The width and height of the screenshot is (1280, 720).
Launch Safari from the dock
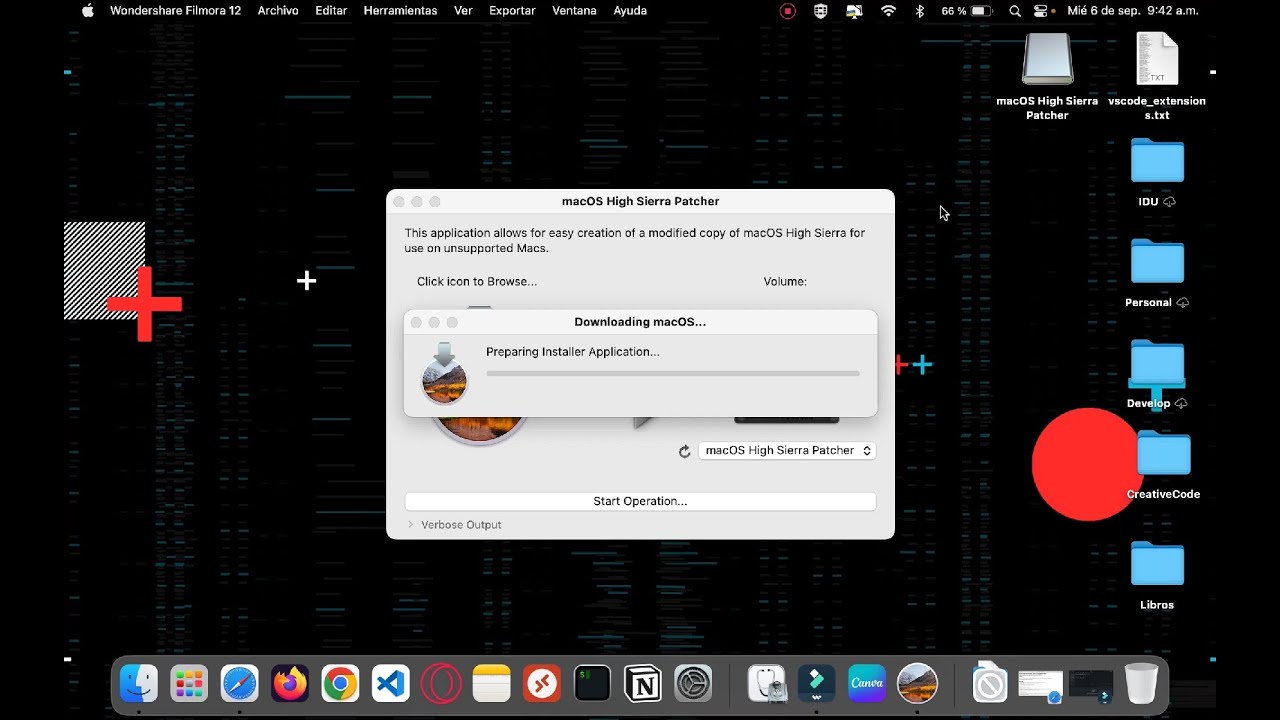pos(240,684)
